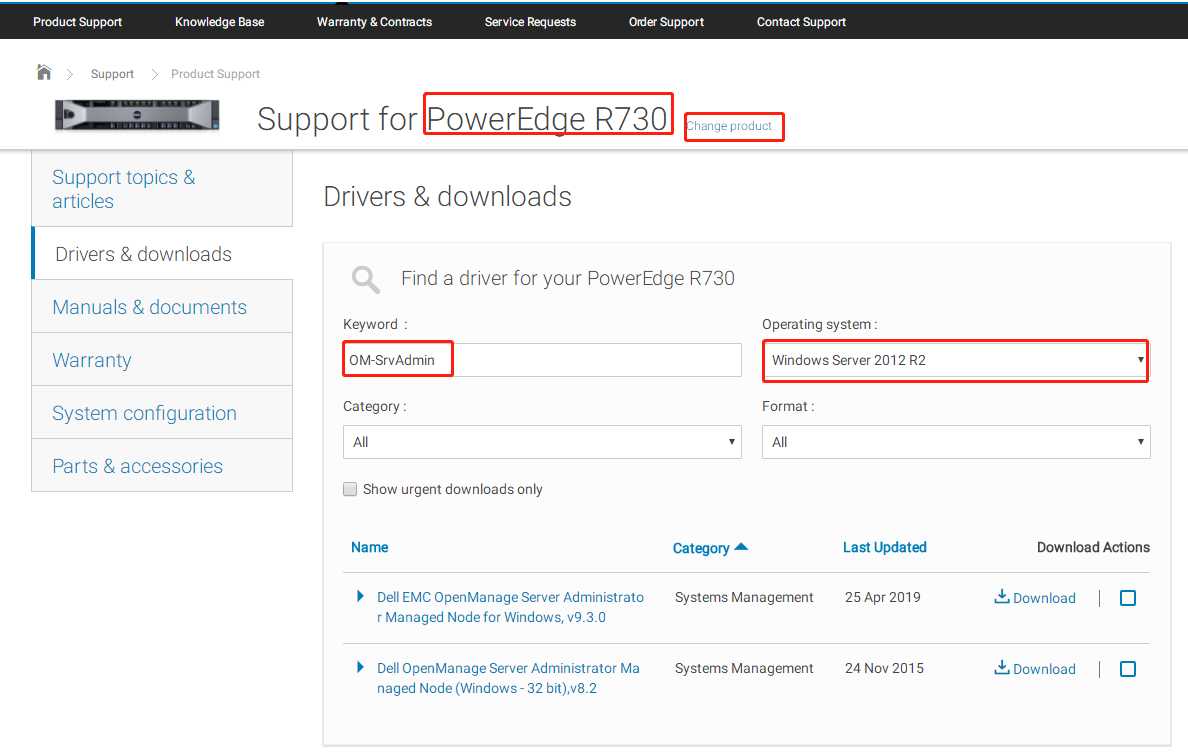The height and width of the screenshot is (754, 1188).
Task: Click the PowerEdge R730 server image
Action: tap(137, 116)
